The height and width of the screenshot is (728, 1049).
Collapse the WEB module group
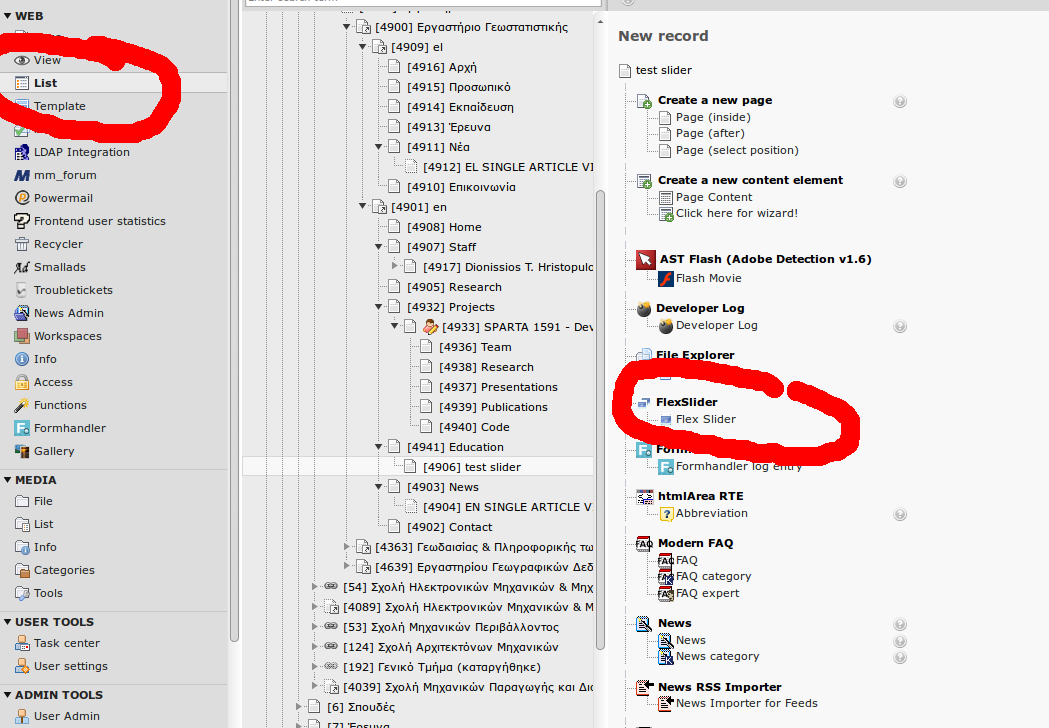(8, 16)
